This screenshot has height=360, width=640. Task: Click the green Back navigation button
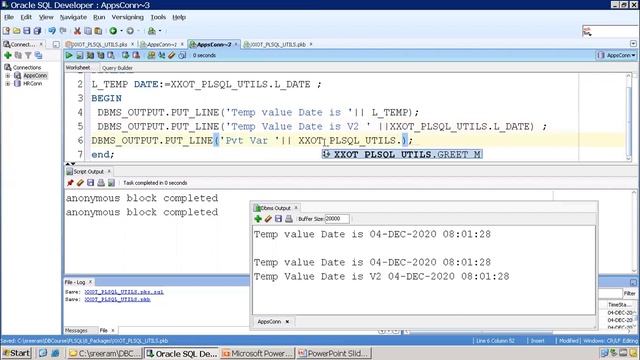click(x=113, y=31)
